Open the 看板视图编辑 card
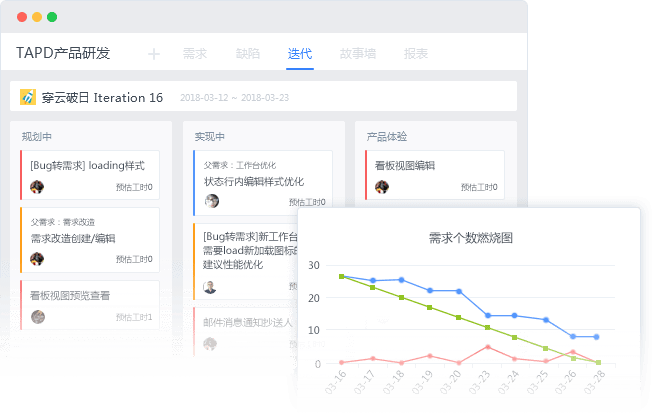Viewport: 652px width, 413px height. click(x=435, y=175)
